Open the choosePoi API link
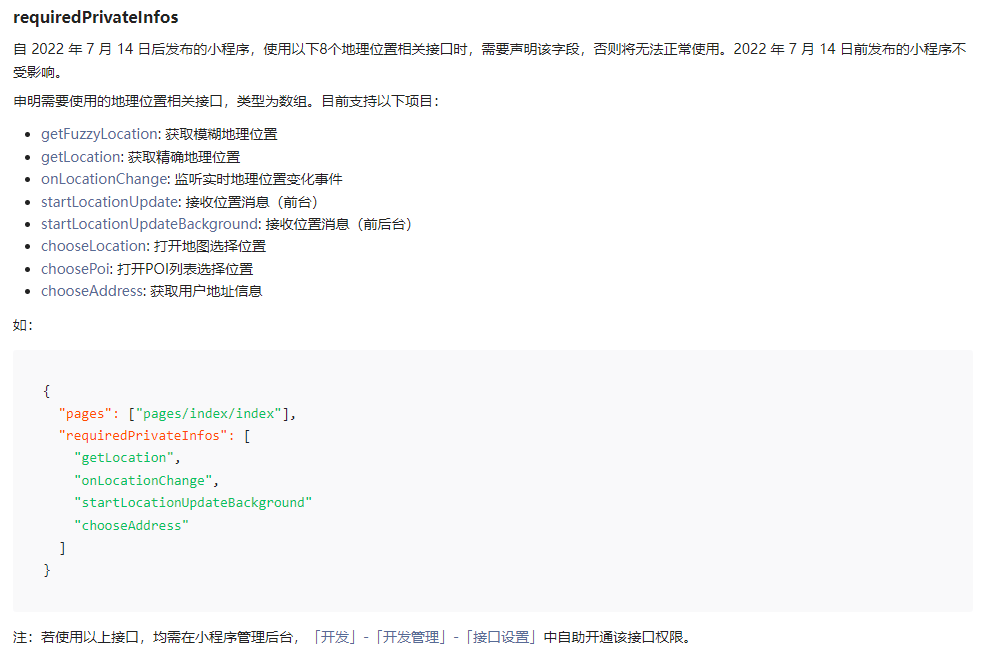Image resolution: width=984 pixels, height=655 pixels. pos(75,269)
